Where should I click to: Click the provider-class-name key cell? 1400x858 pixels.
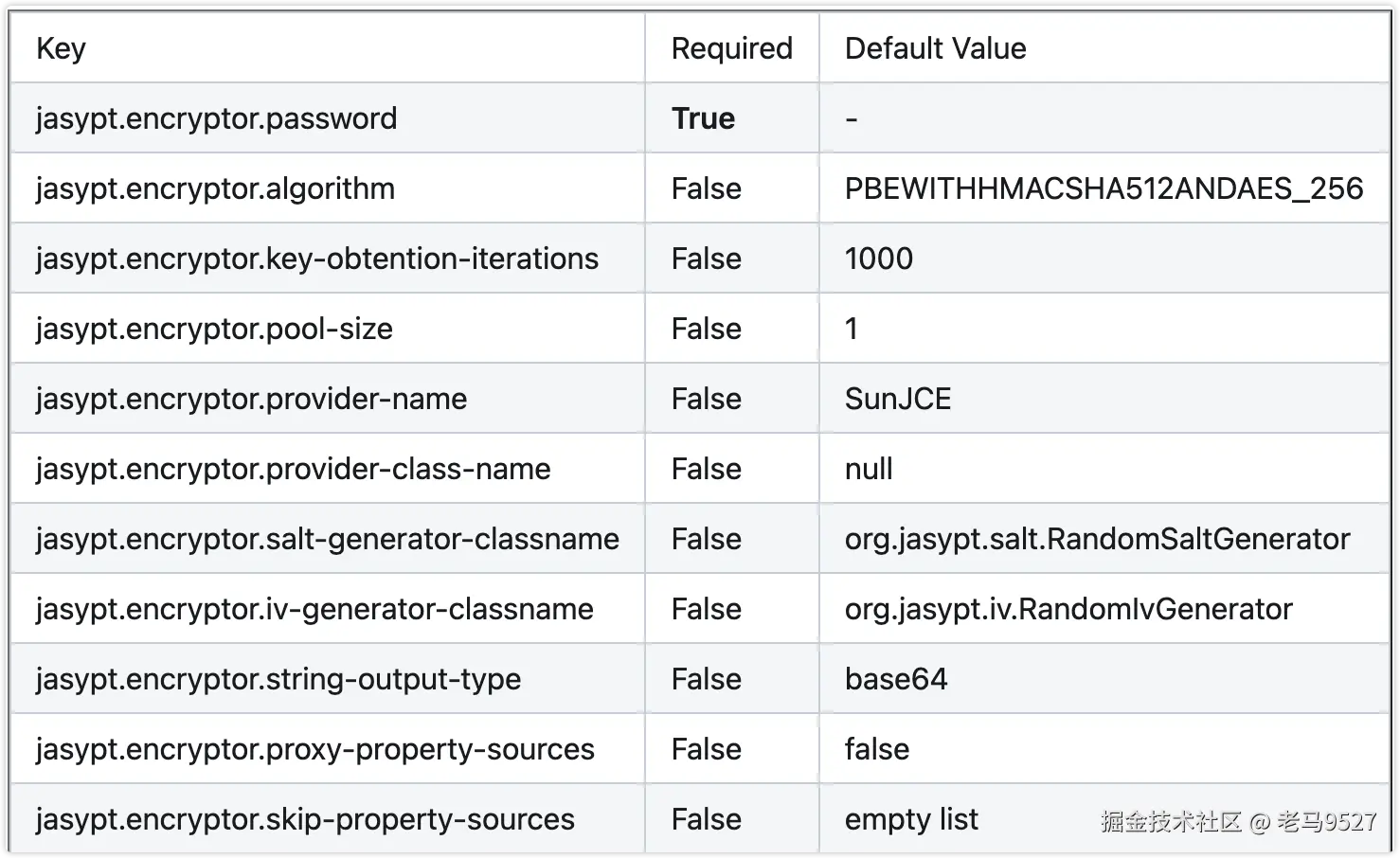point(293,469)
